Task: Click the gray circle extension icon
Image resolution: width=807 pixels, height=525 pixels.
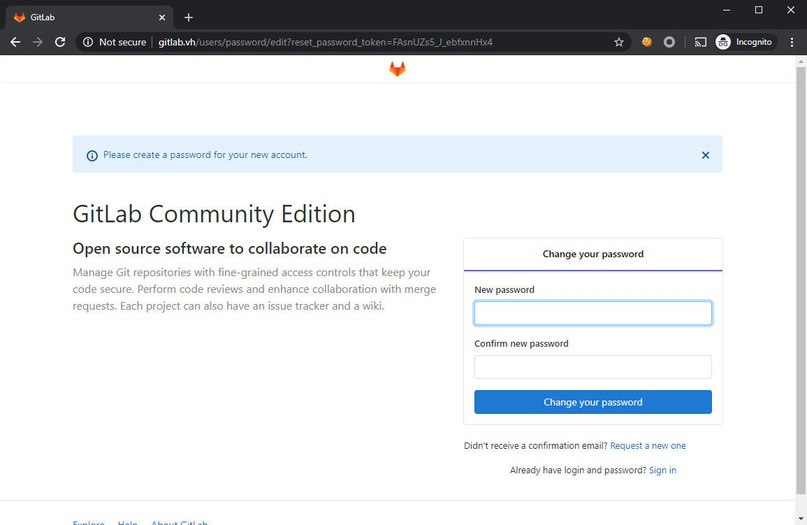Action: (670, 42)
